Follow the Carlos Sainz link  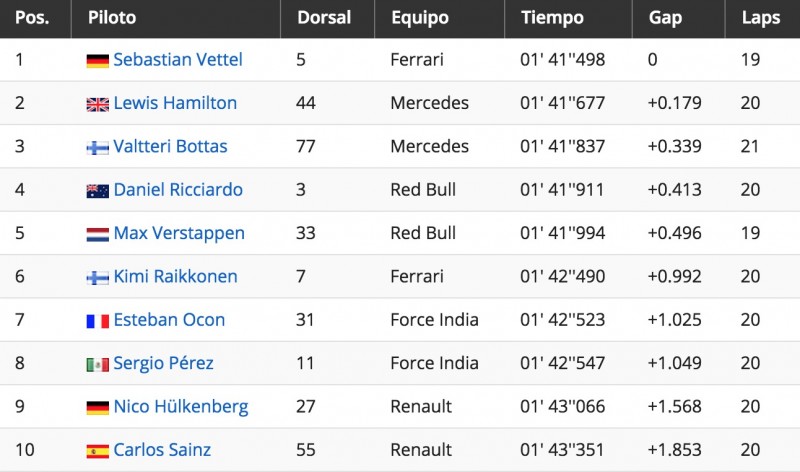[162, 450]
